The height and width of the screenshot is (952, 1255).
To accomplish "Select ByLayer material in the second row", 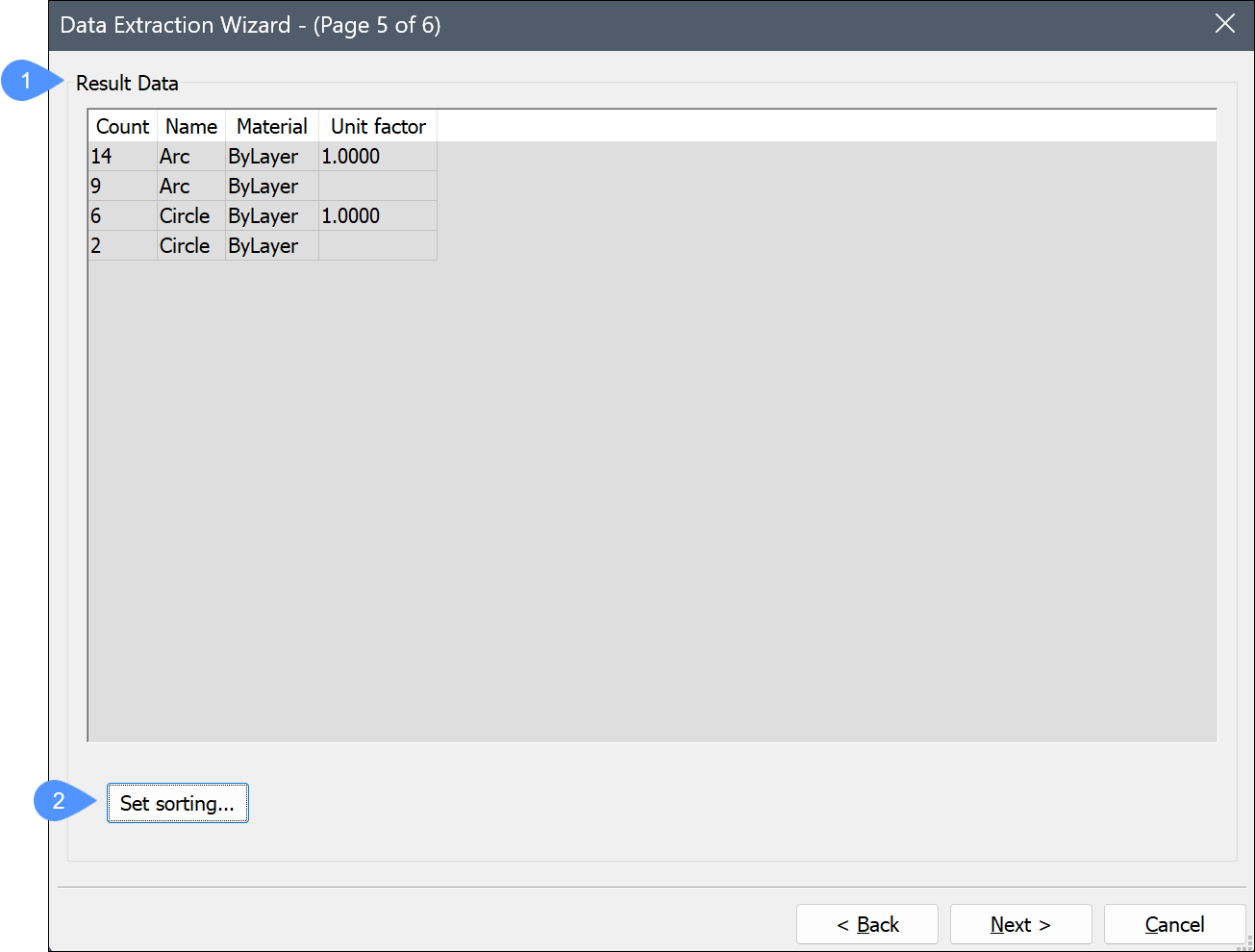I will 263,186.
